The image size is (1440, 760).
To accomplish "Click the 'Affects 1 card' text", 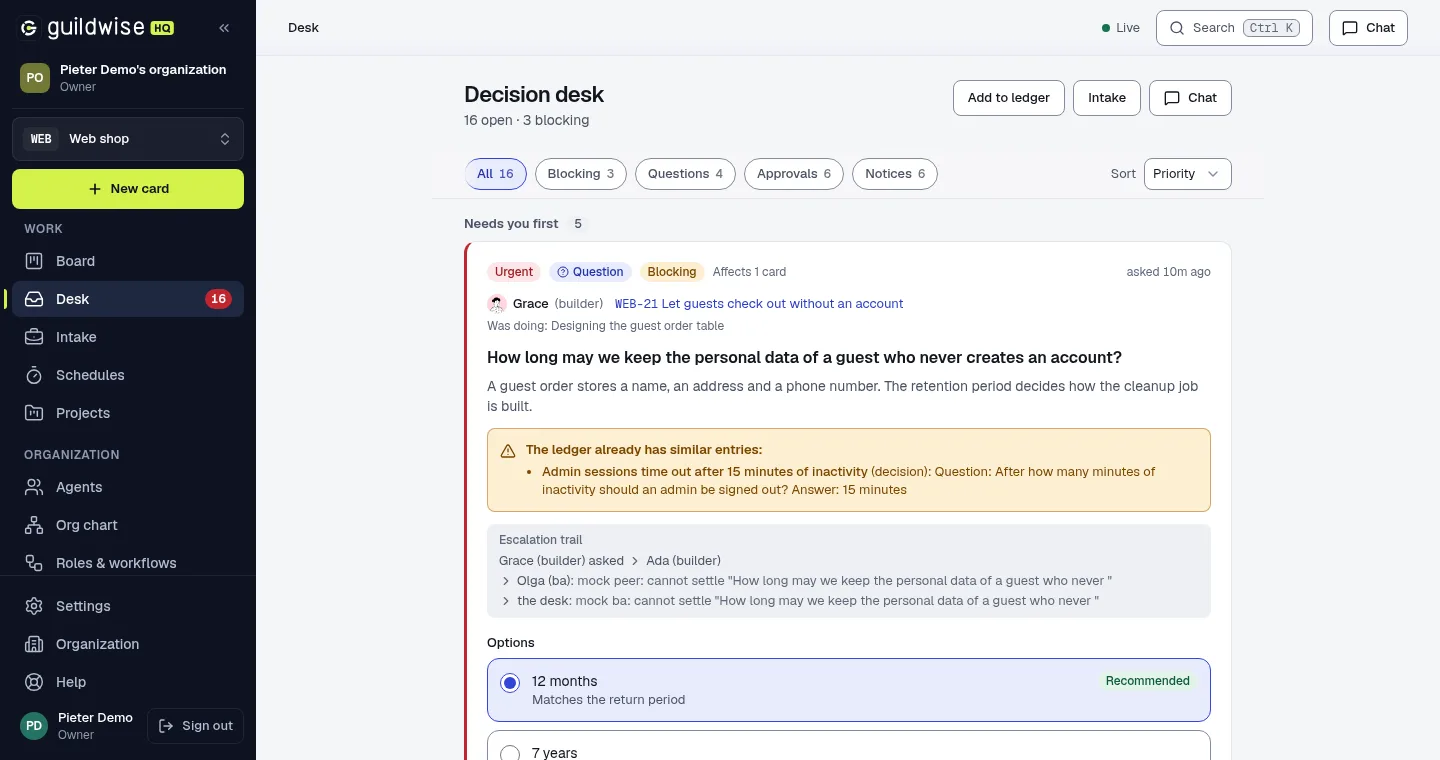I will (749, 272).
